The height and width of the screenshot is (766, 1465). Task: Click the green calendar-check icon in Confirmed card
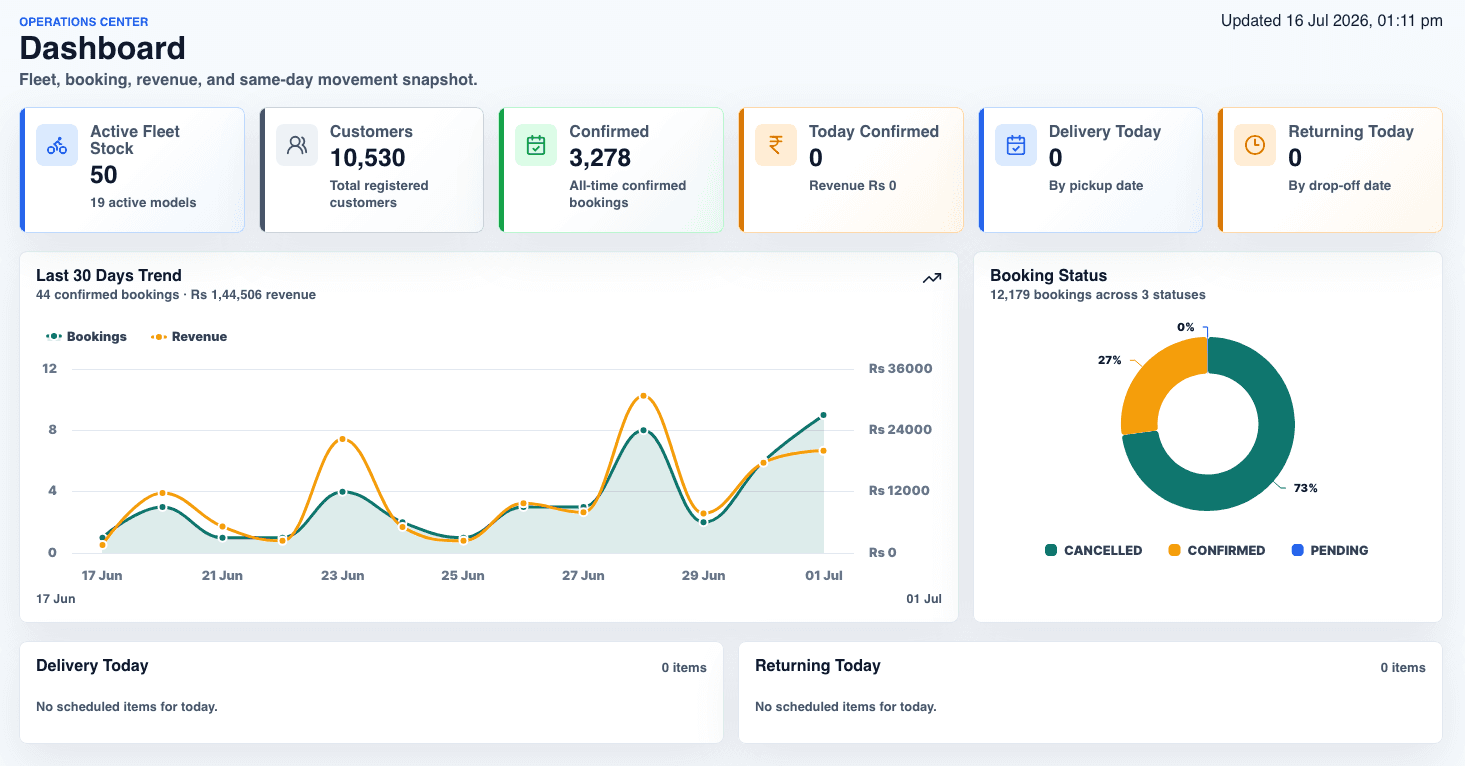(x=536, y=145)
